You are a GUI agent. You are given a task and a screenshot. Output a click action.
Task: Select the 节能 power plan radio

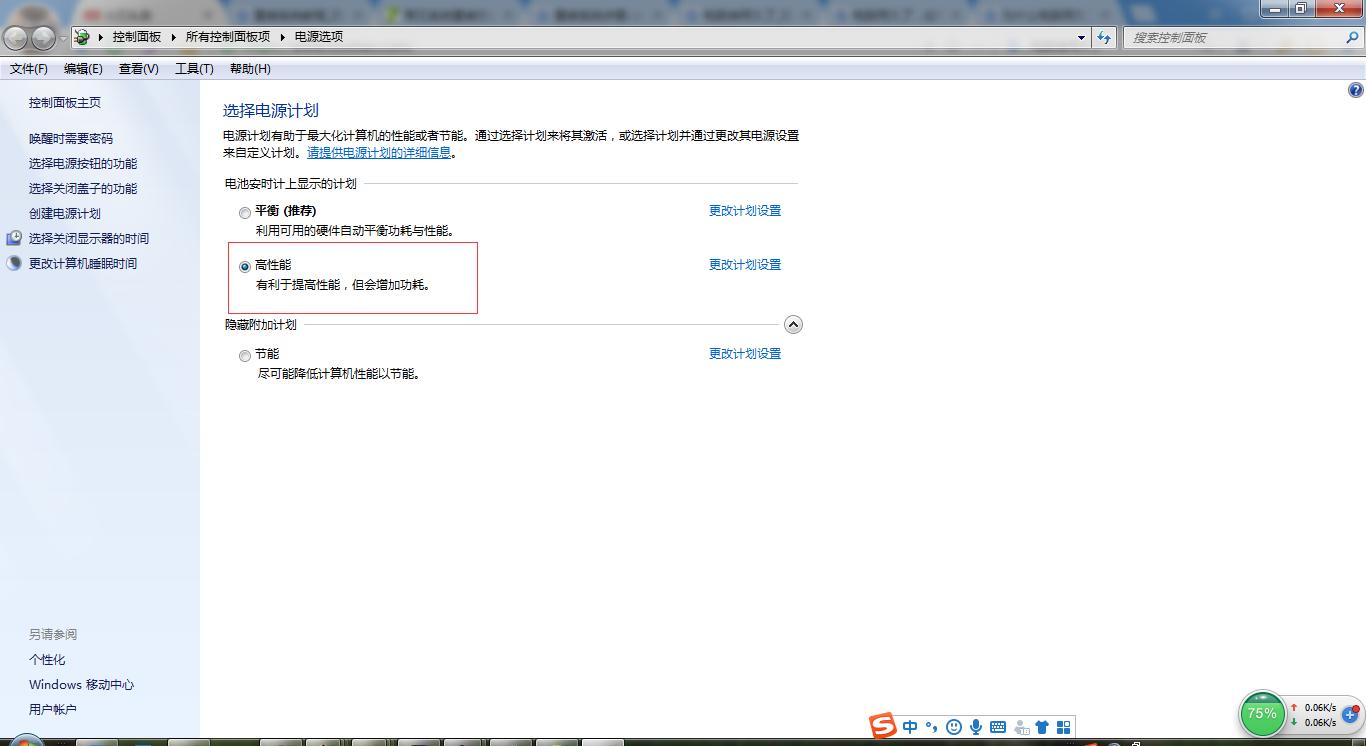(x=245, y=356)
